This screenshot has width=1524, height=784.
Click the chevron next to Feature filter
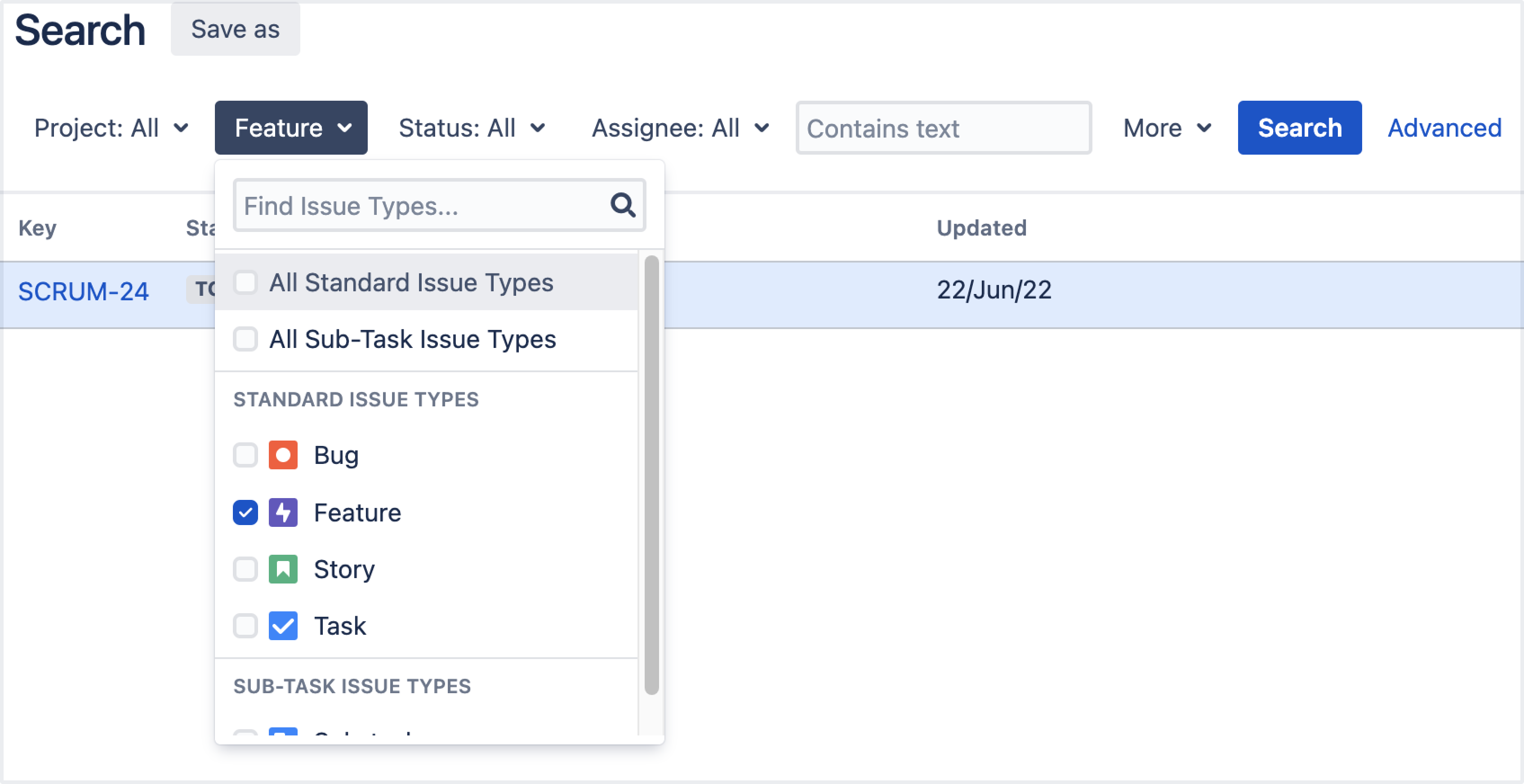coord(345,128)
